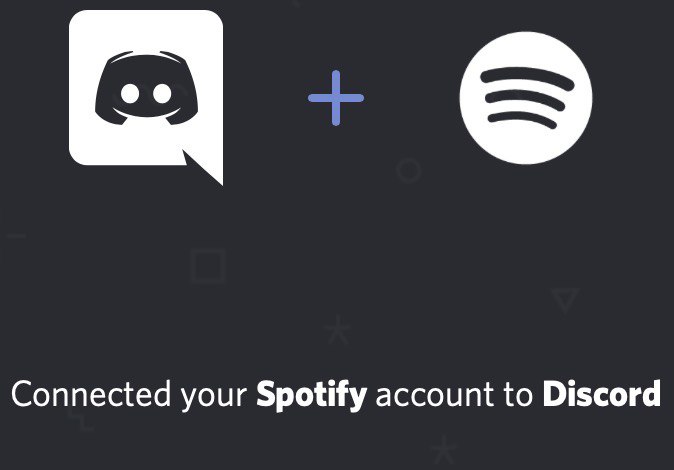Click the white Spotify logo
Viewport: 674px width, 470px height.
click(526, 98)
